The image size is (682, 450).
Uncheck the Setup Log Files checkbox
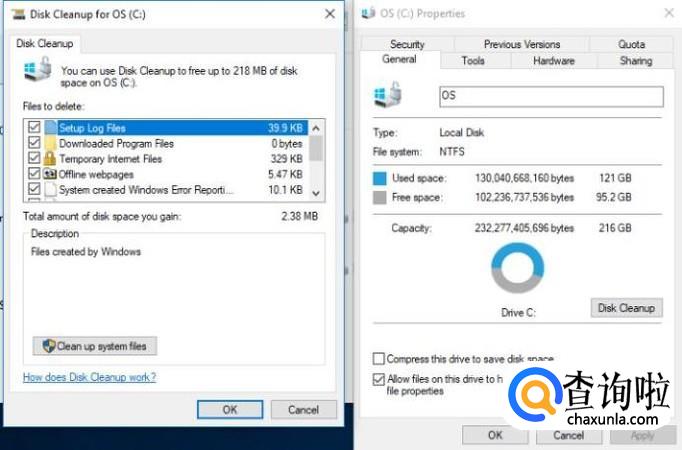pos(35,128)
